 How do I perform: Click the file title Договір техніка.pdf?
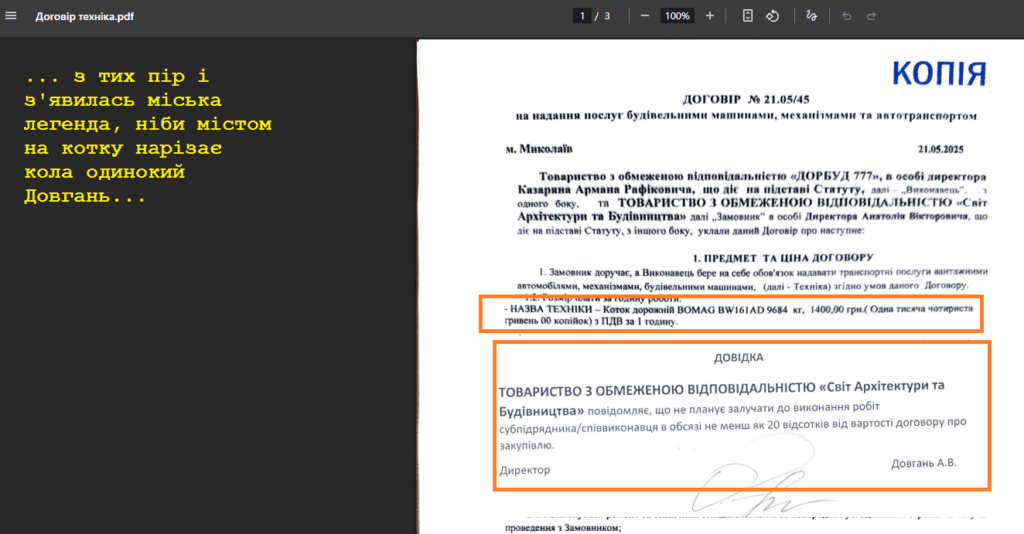click(84, 17)
